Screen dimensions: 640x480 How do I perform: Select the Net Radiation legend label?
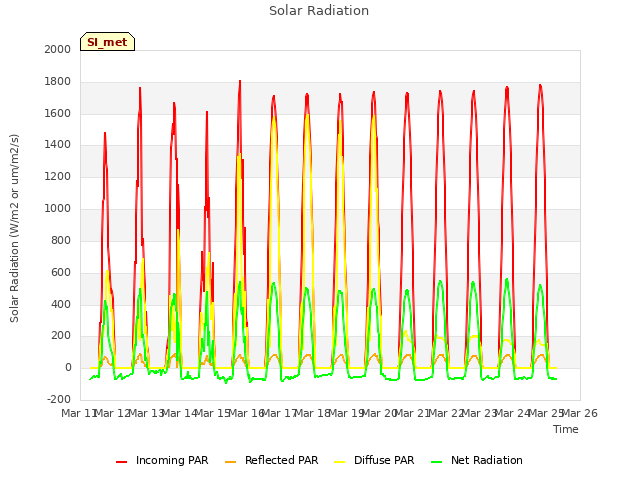tap(487, 460)
